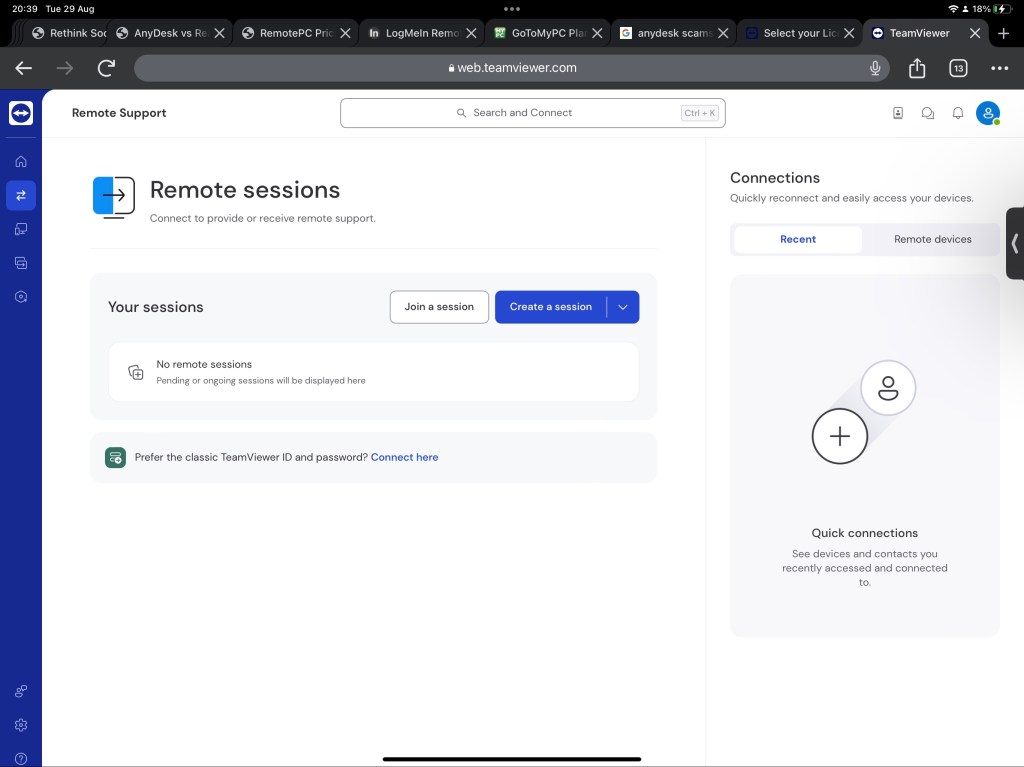This screenshot has height=767, width=1024.
Task: Click the green classic ID icon
Action: [116, 457]
